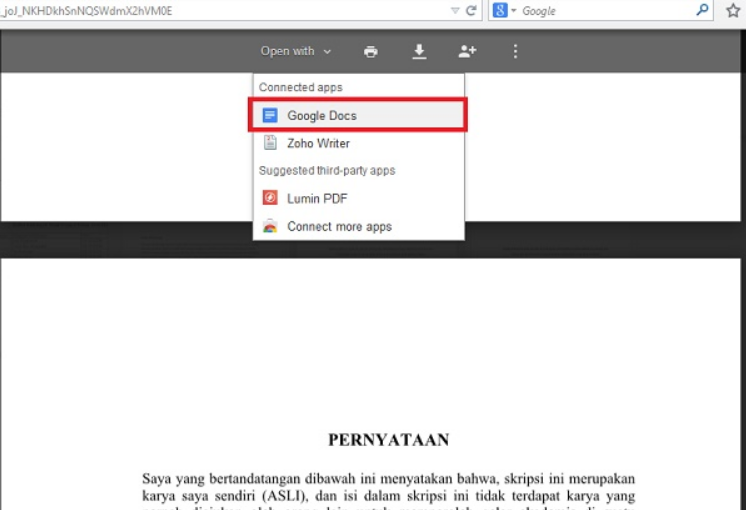This screenshot has width=746, height=510.
Task: Click the paragraph starting 'Saya yang bertandatangan'
Action: (x=389, y=491)
